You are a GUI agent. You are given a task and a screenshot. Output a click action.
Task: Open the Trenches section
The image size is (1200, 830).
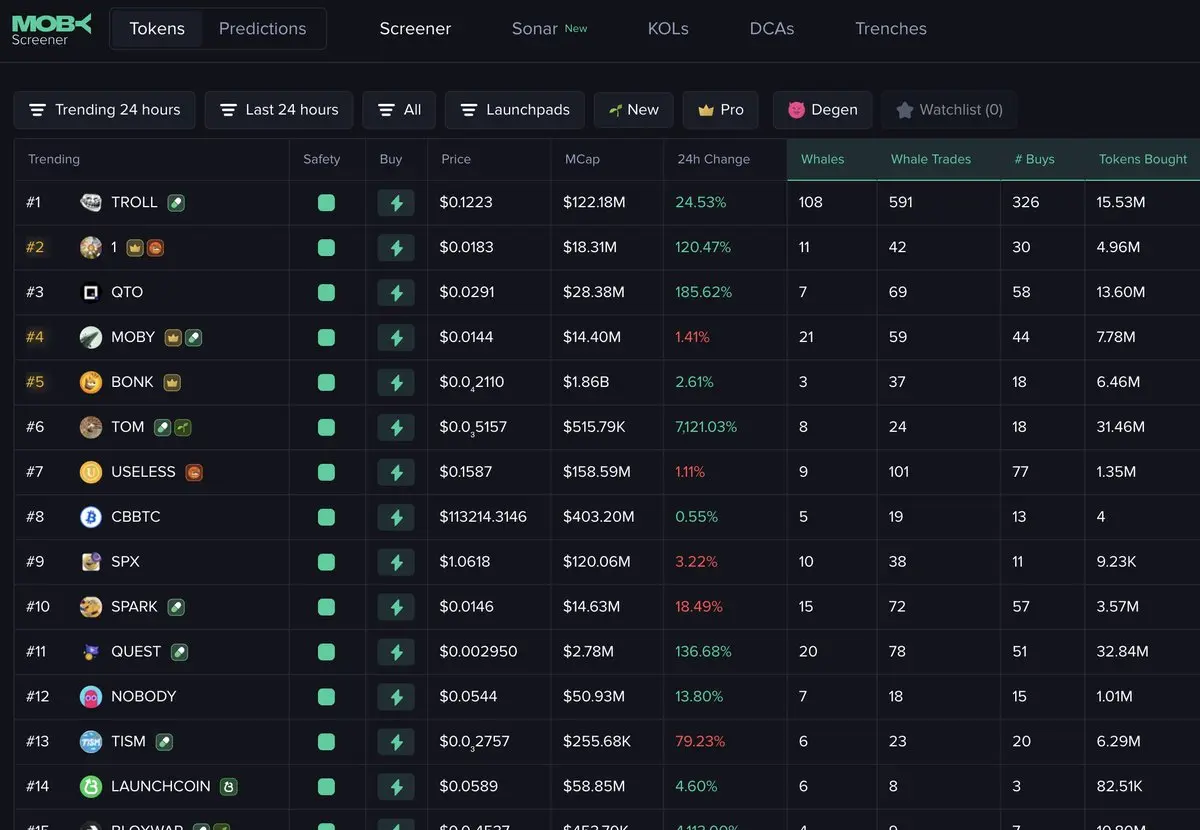click(891, 29)
